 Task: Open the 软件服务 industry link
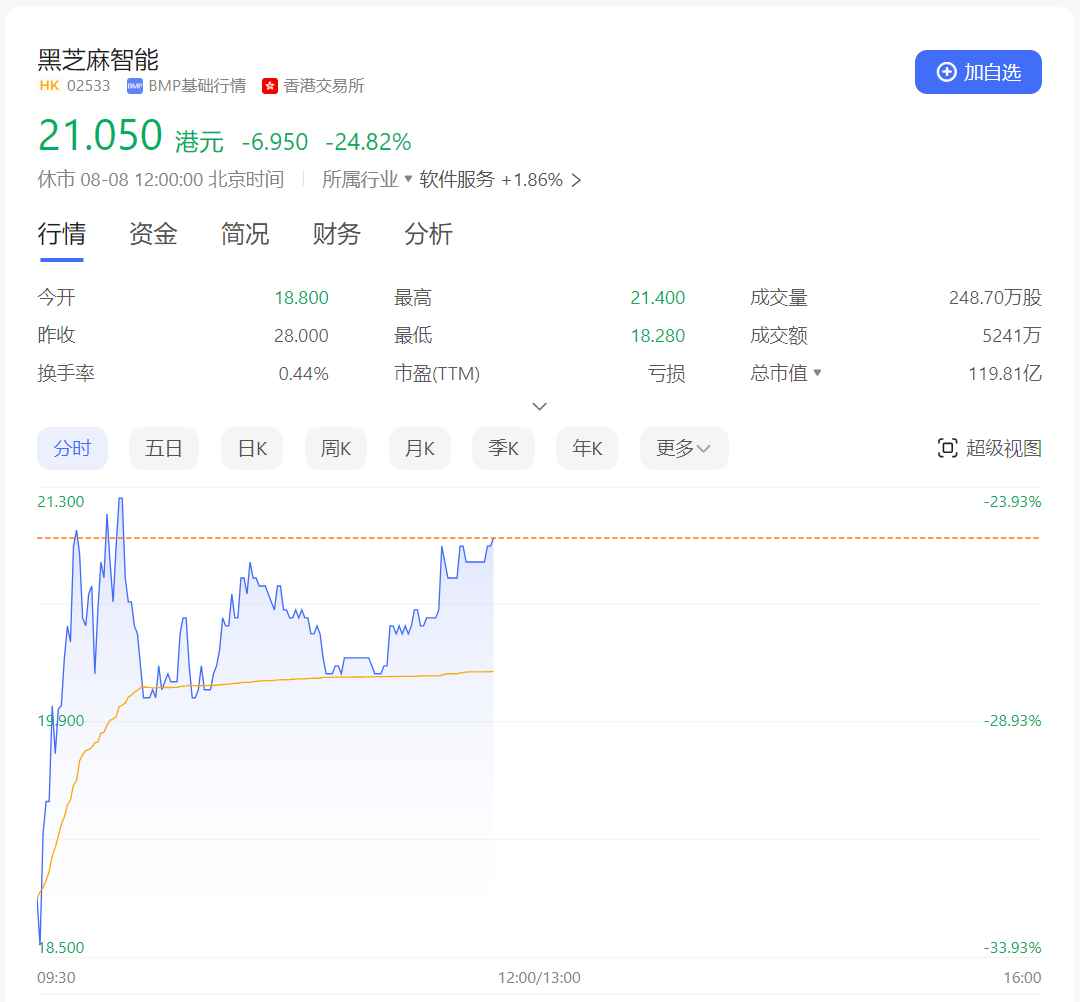457,180
